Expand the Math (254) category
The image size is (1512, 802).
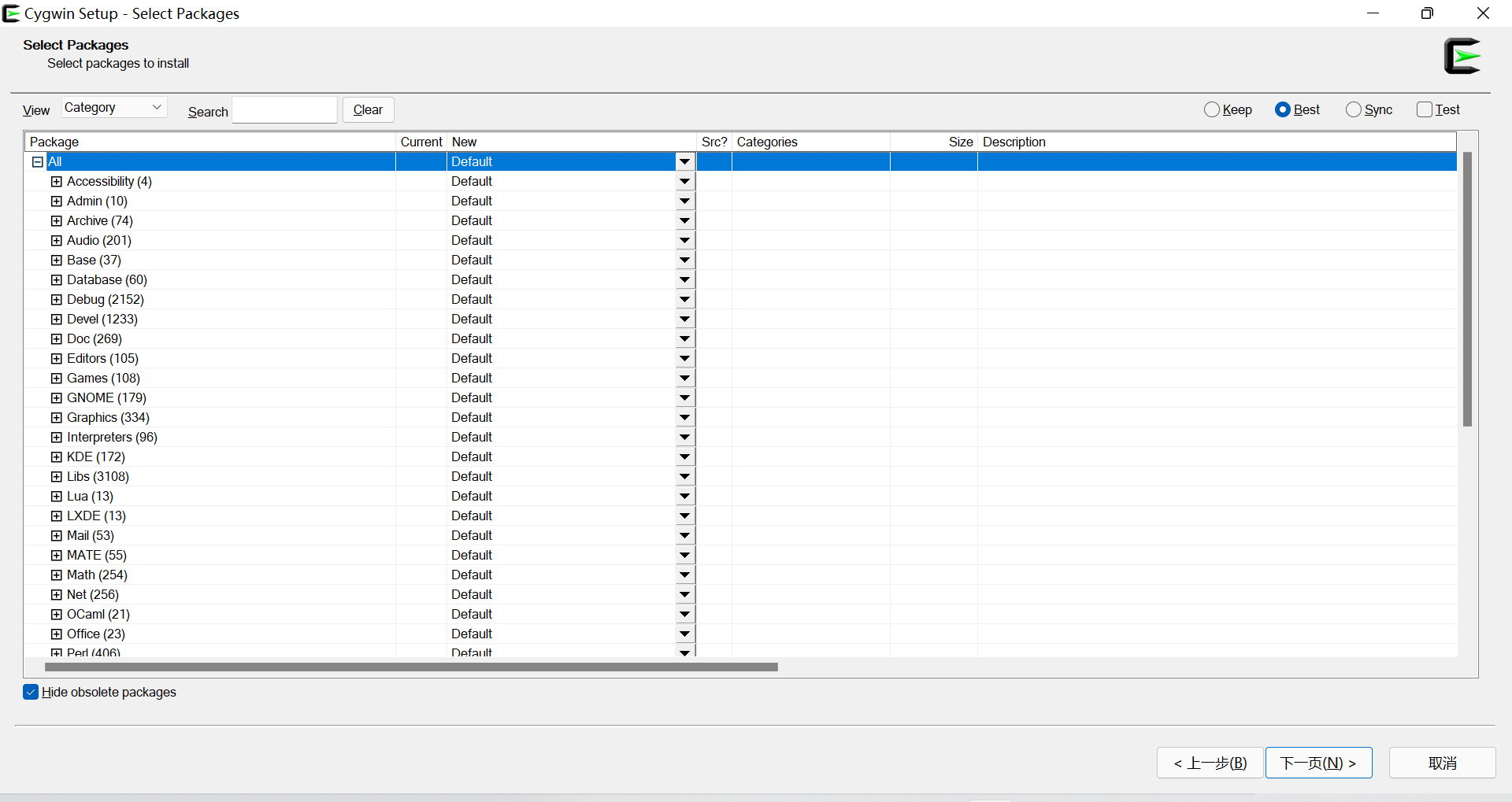(57, 575)
